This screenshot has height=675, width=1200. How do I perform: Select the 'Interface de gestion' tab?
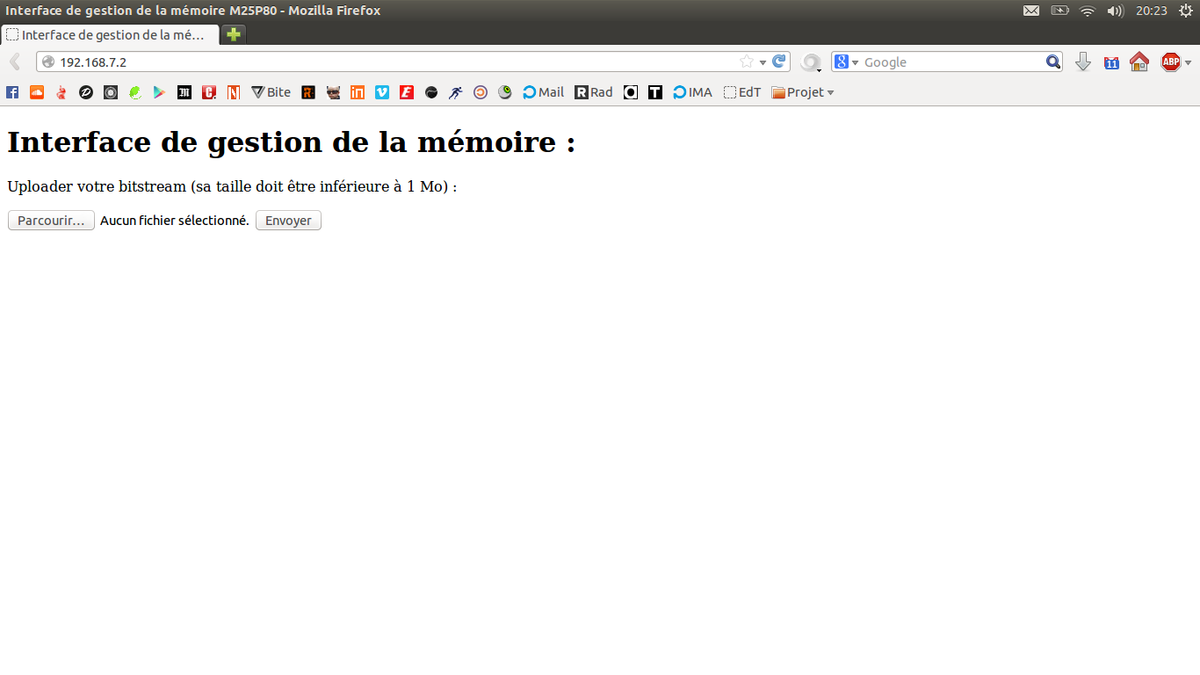tap(110, 34)
